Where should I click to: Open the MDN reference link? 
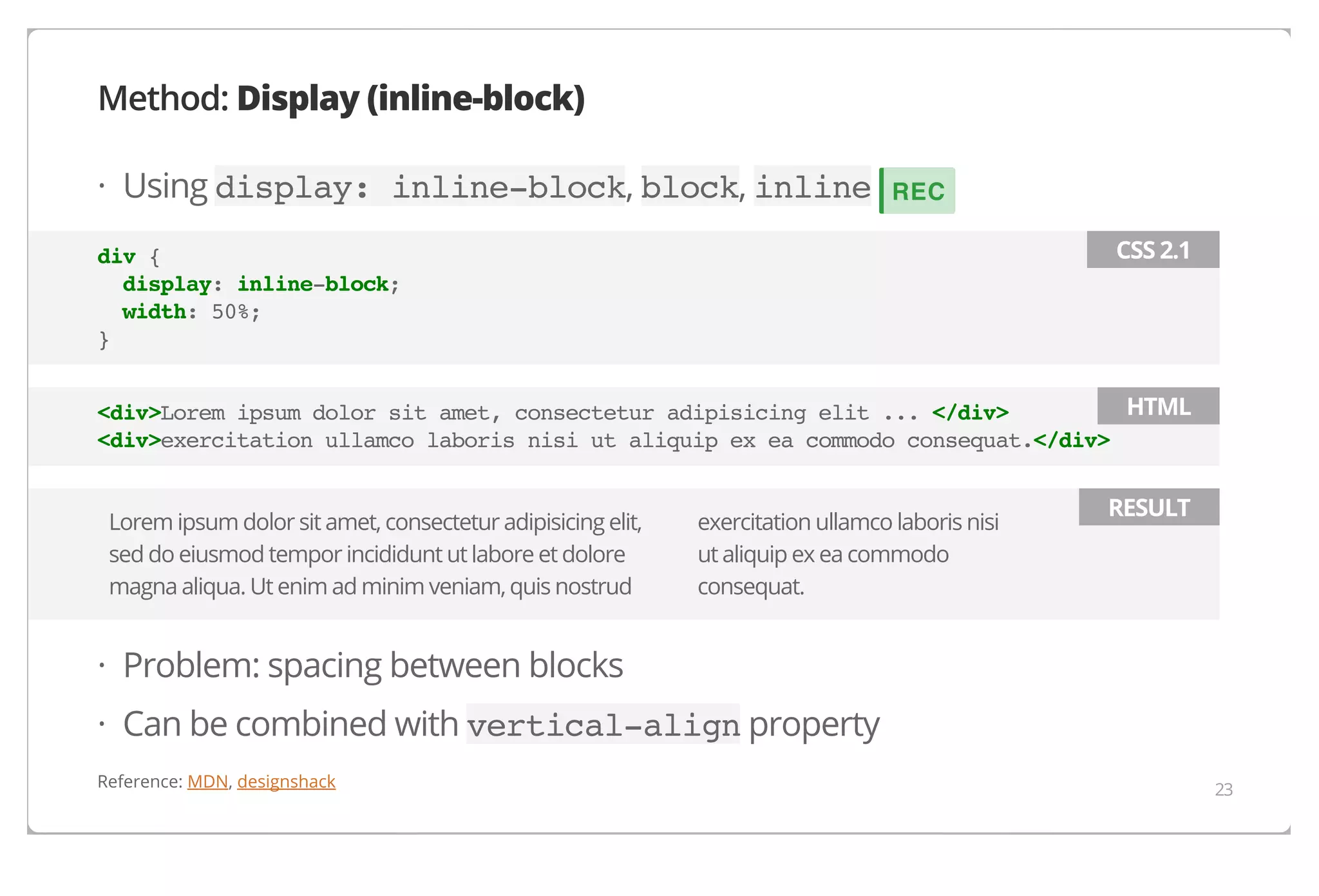(x=207, y=781)
